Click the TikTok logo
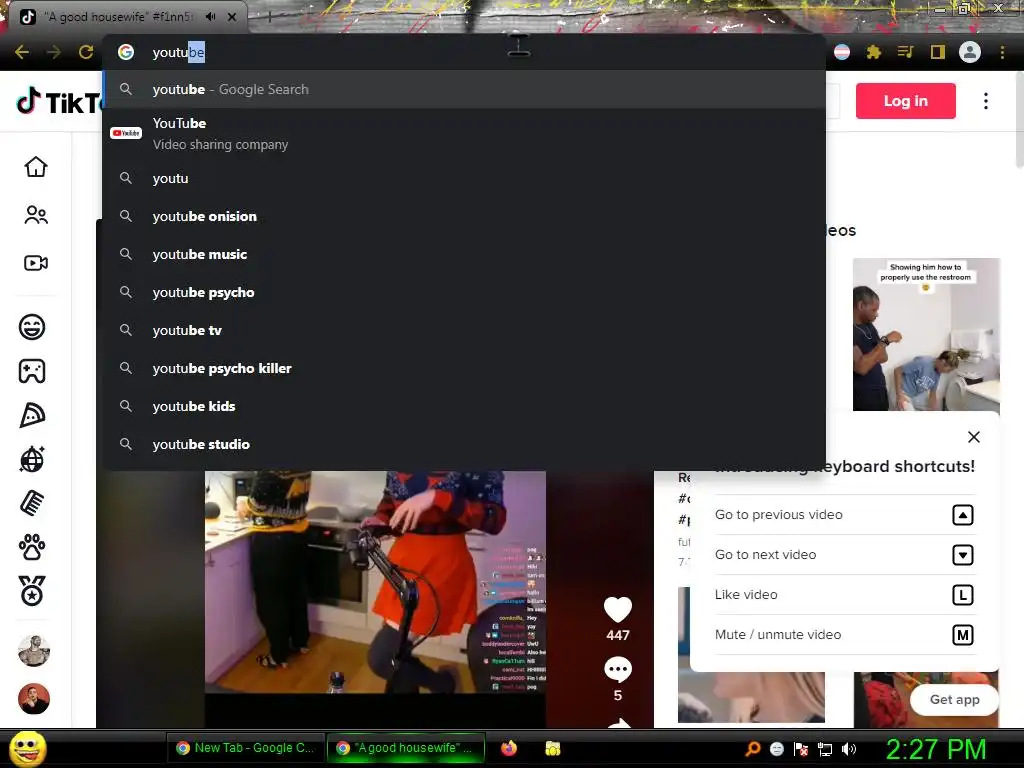Image resolution: width=1024 pixels, height=768 pixels. (x=59, y=102)
